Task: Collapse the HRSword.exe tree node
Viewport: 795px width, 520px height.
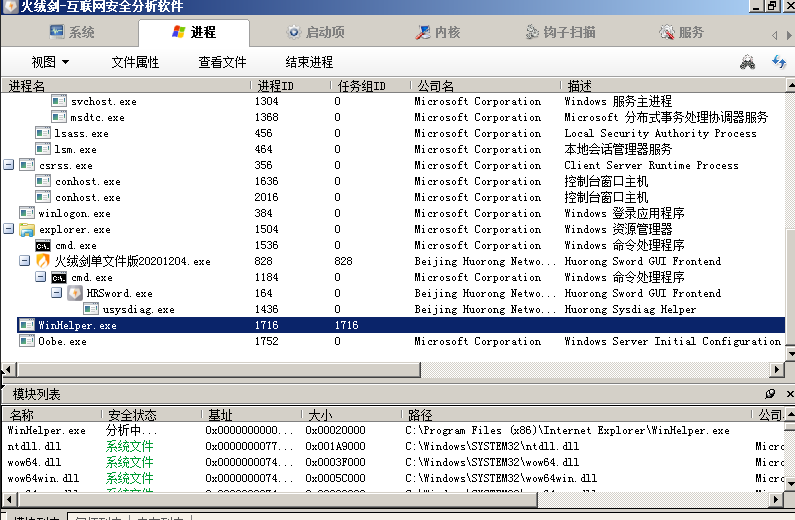Action: coord(57,293)
